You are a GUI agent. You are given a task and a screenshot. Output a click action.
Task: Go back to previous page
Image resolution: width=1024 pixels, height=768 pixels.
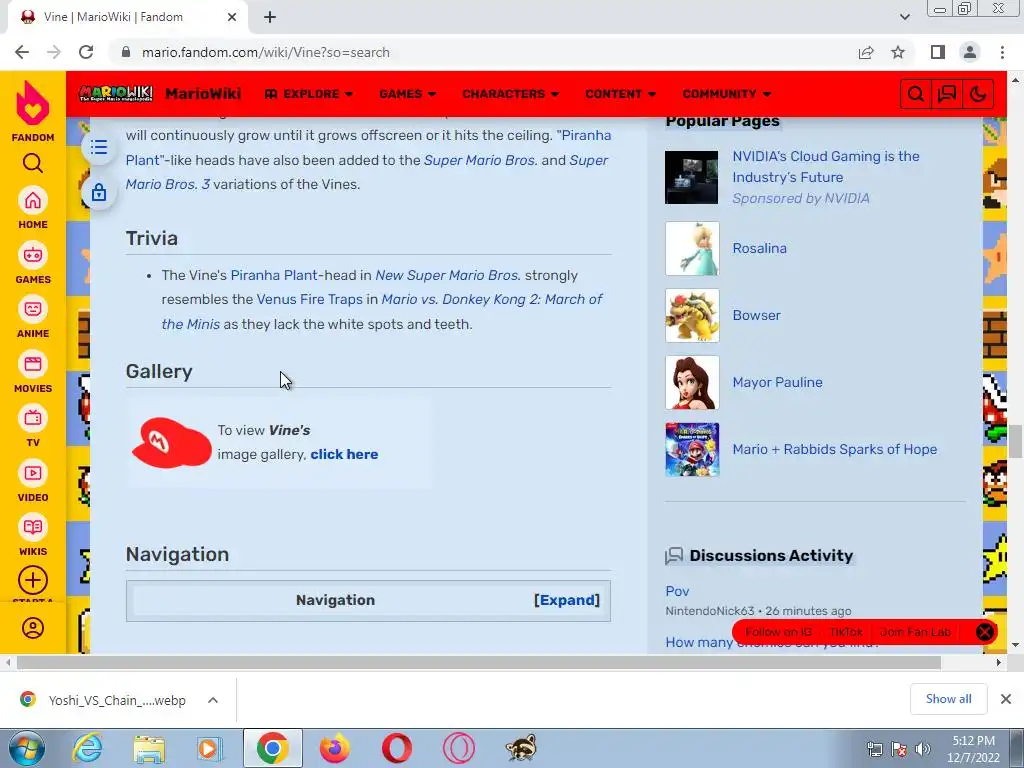pos(22,52)
